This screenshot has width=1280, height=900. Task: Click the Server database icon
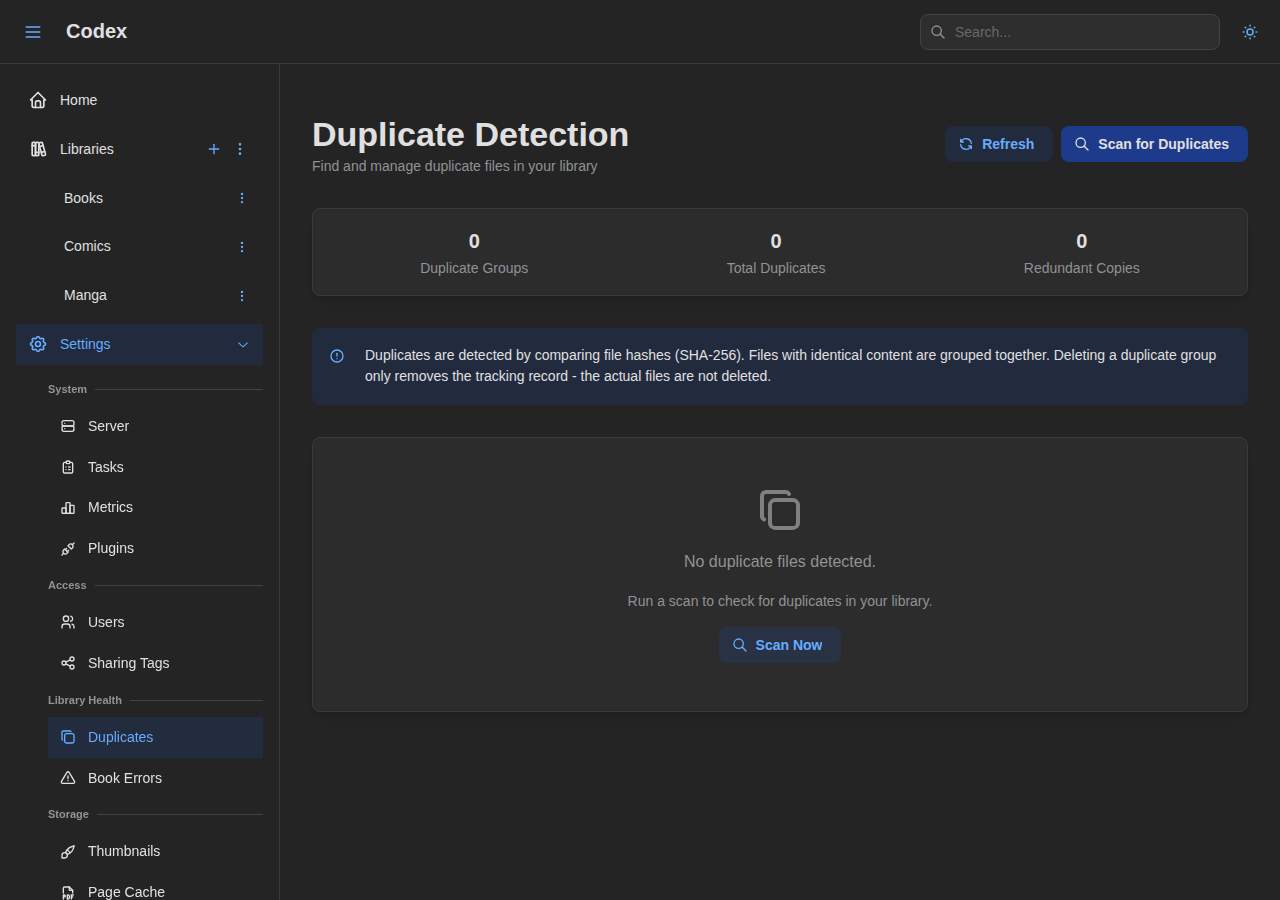point(67,426)
